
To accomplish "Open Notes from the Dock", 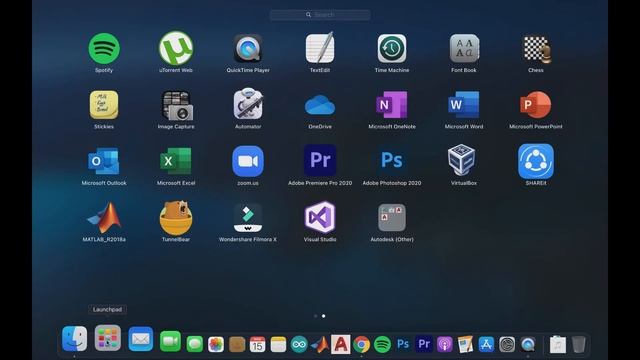I will (278, 344).
